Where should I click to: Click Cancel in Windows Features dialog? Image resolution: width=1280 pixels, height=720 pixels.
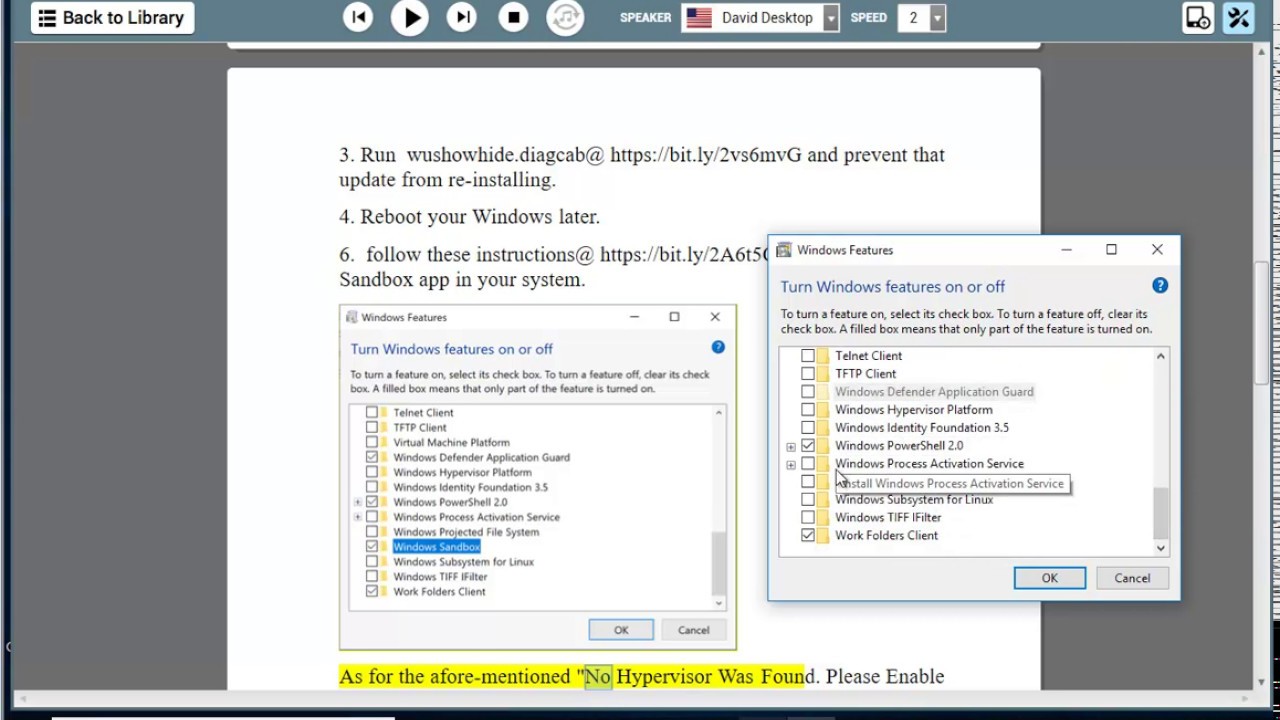(1132, 578)
